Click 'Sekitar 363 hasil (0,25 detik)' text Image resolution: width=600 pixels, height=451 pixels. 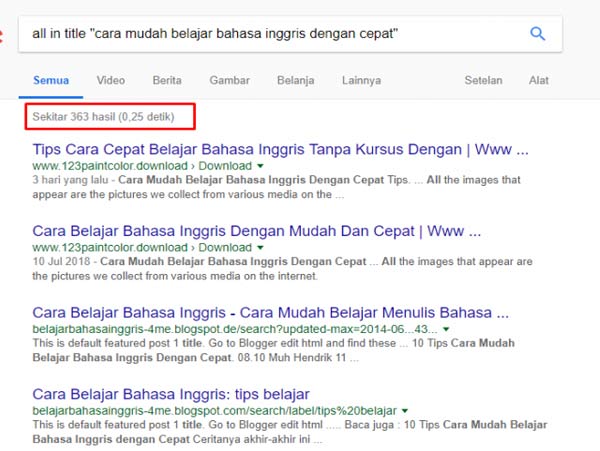103,117
